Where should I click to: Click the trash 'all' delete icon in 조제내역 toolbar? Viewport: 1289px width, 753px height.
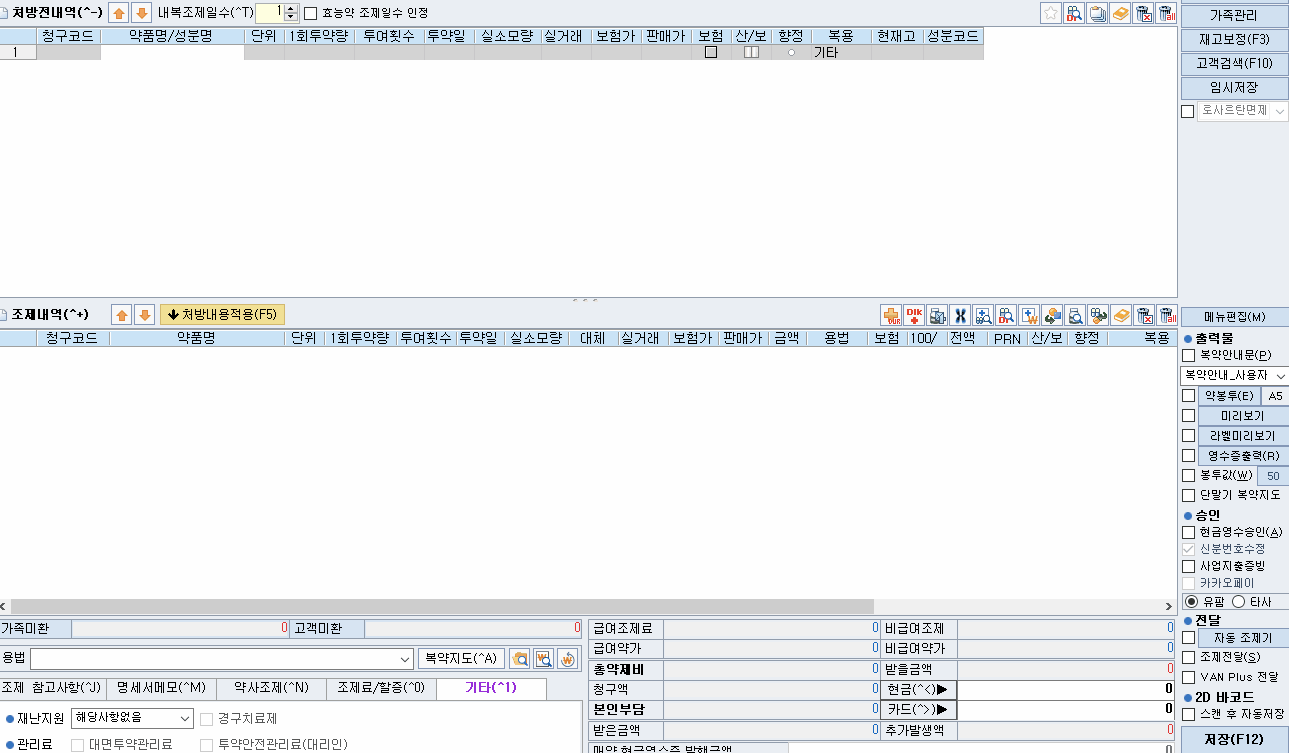coord(1167,315)
